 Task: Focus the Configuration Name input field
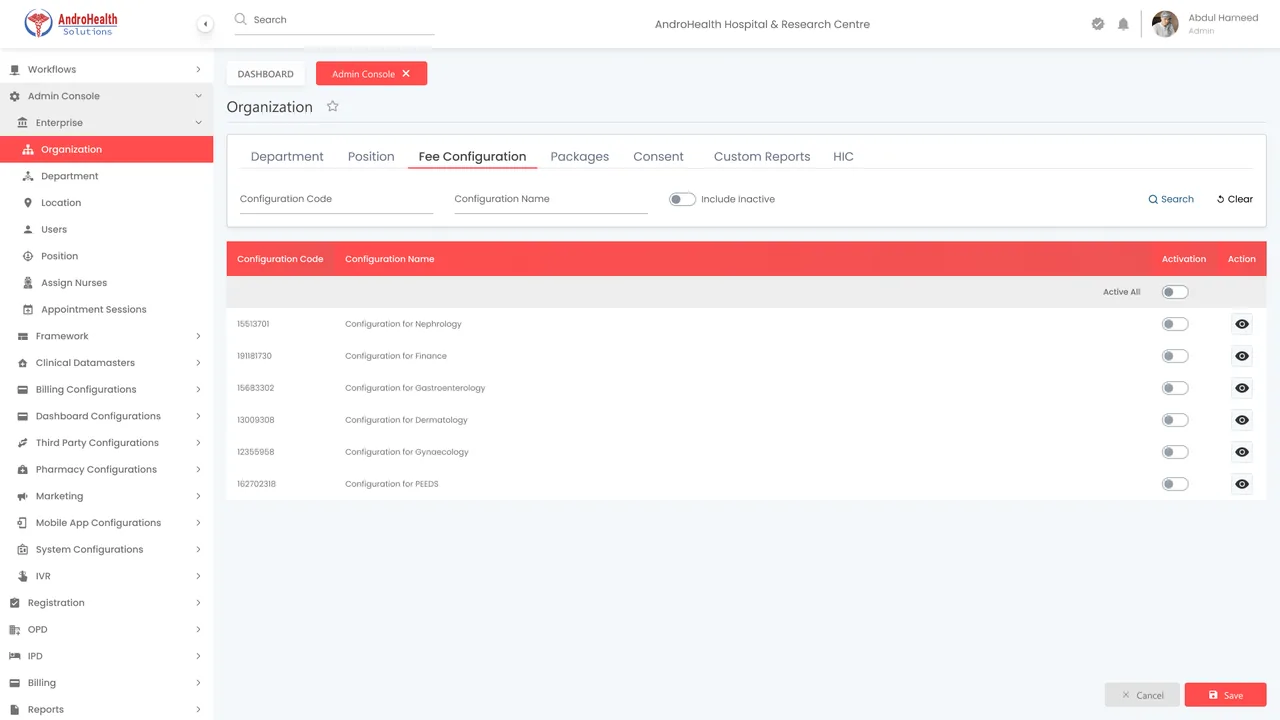coord(551,199)
